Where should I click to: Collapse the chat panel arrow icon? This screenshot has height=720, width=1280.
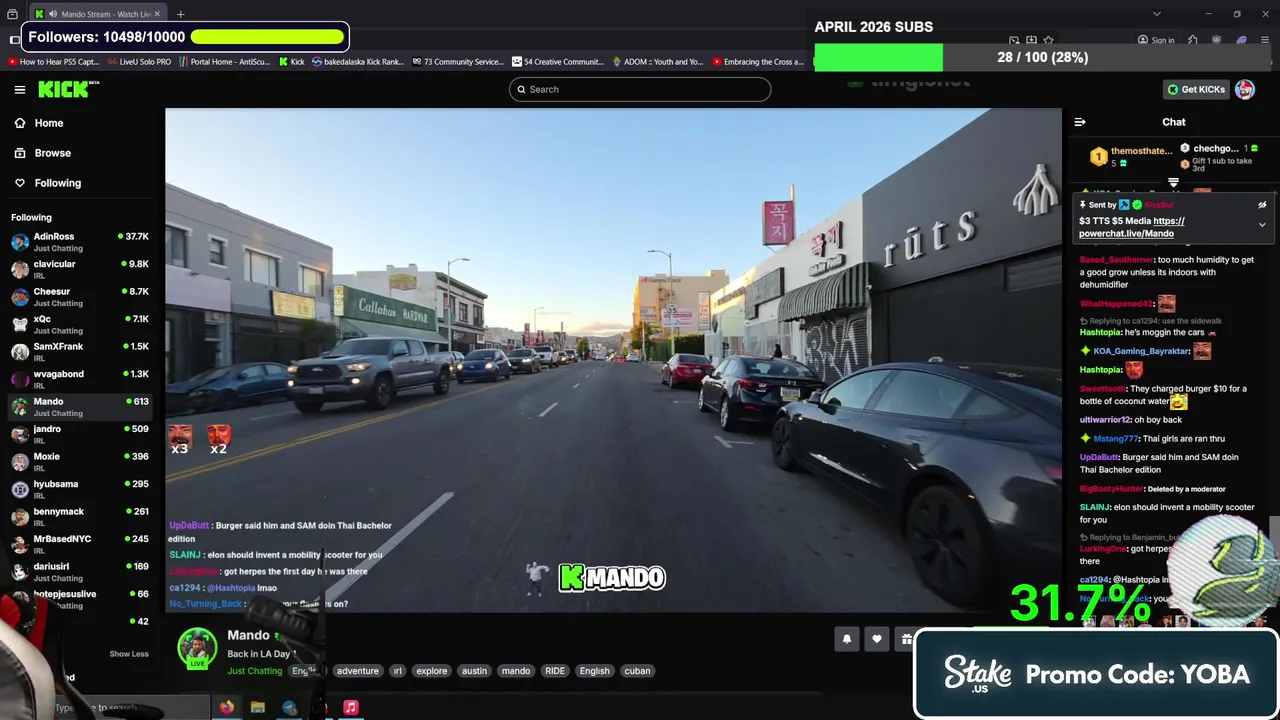[1080, 122]
